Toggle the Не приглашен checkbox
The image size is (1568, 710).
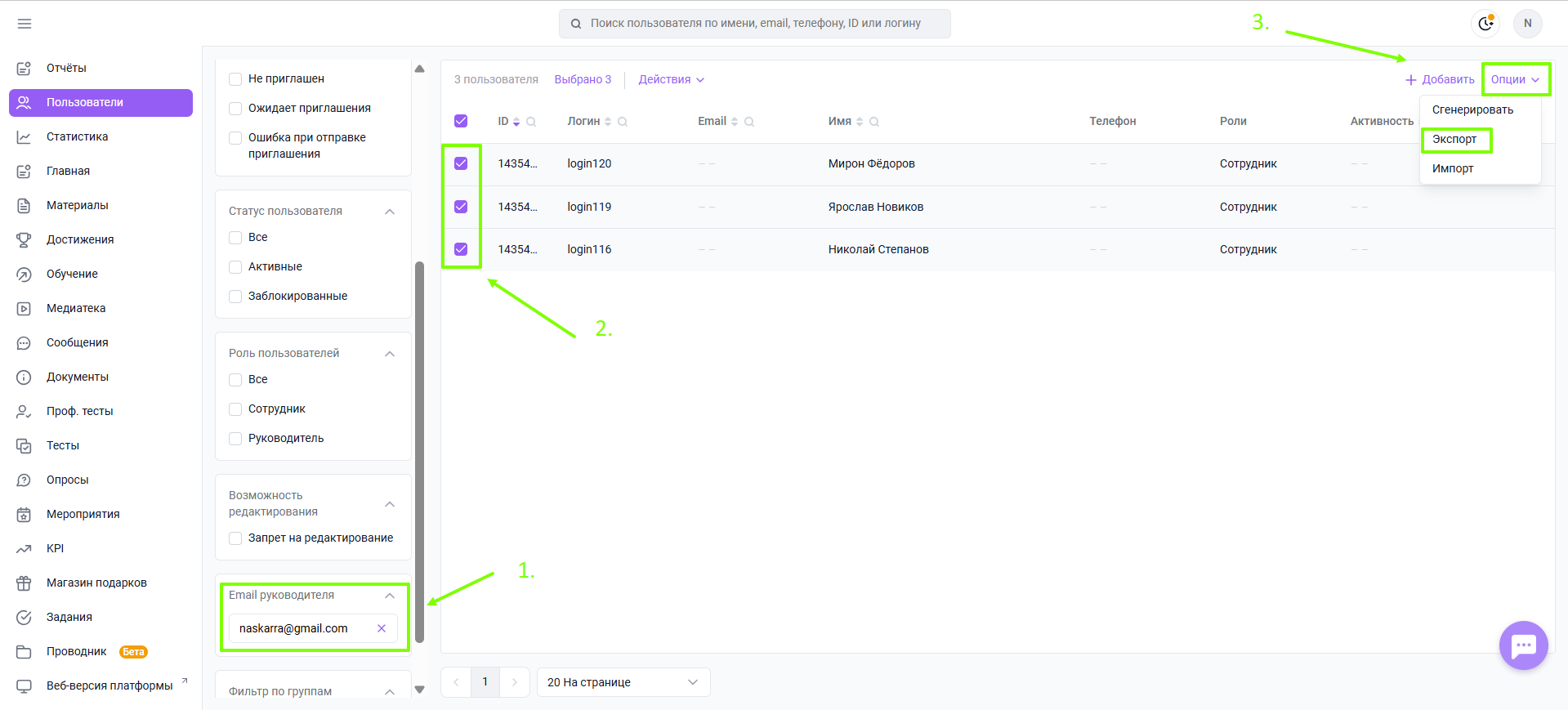pos(235,79)
